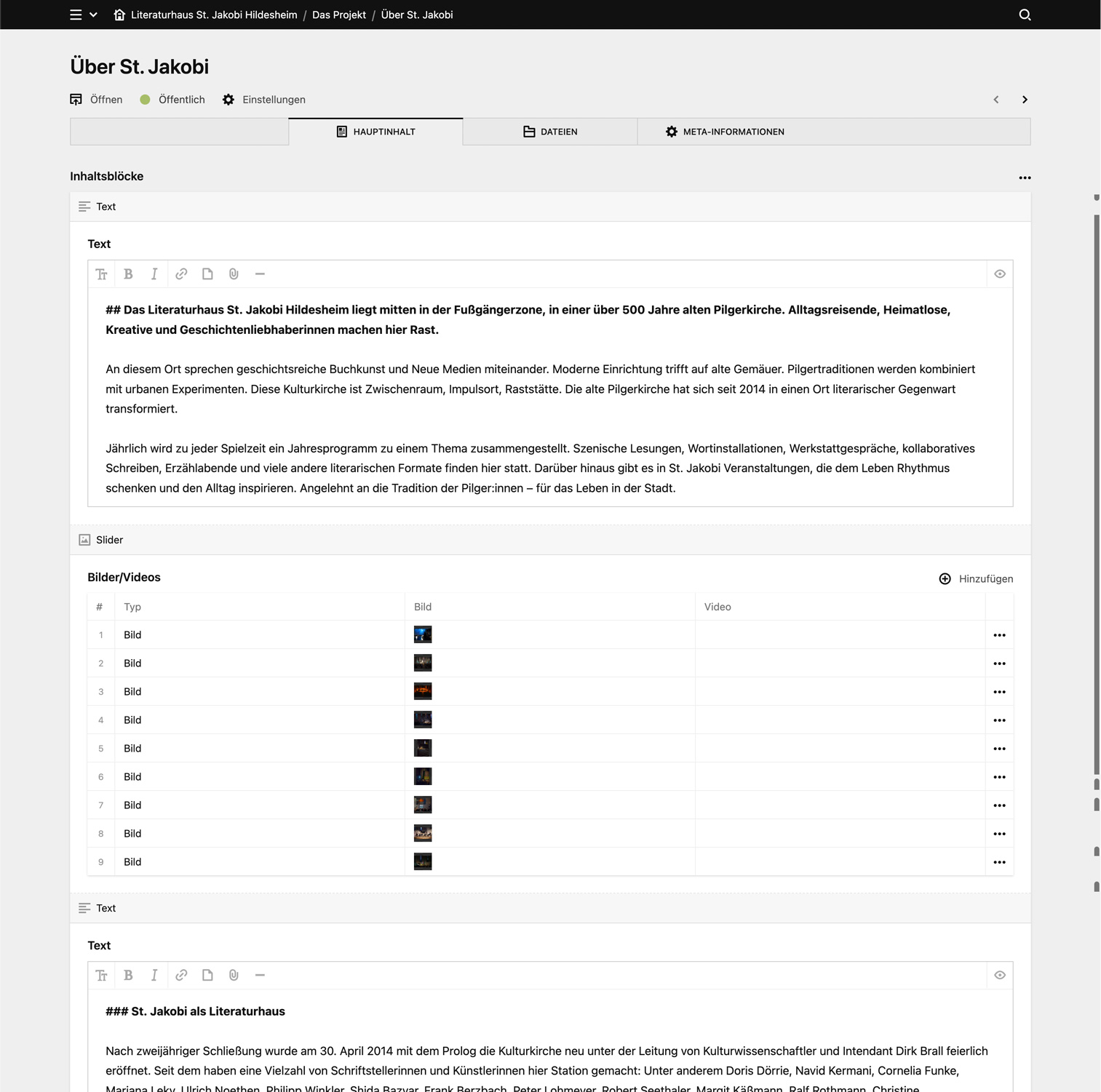Image resolution: width=1101 pixels, height=1092 pixels.
Task: Collapse the second Text block header
Action: tap(550, 908)
